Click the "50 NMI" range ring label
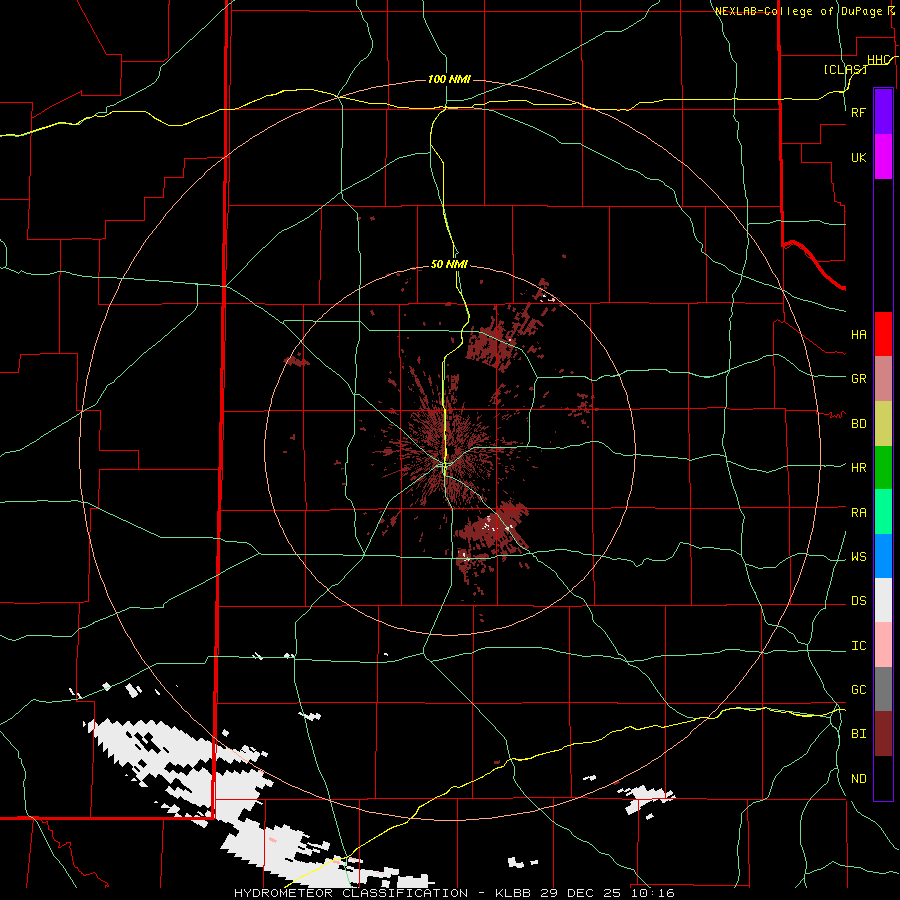This screenshot has height=900, width=900. (449, 264)
